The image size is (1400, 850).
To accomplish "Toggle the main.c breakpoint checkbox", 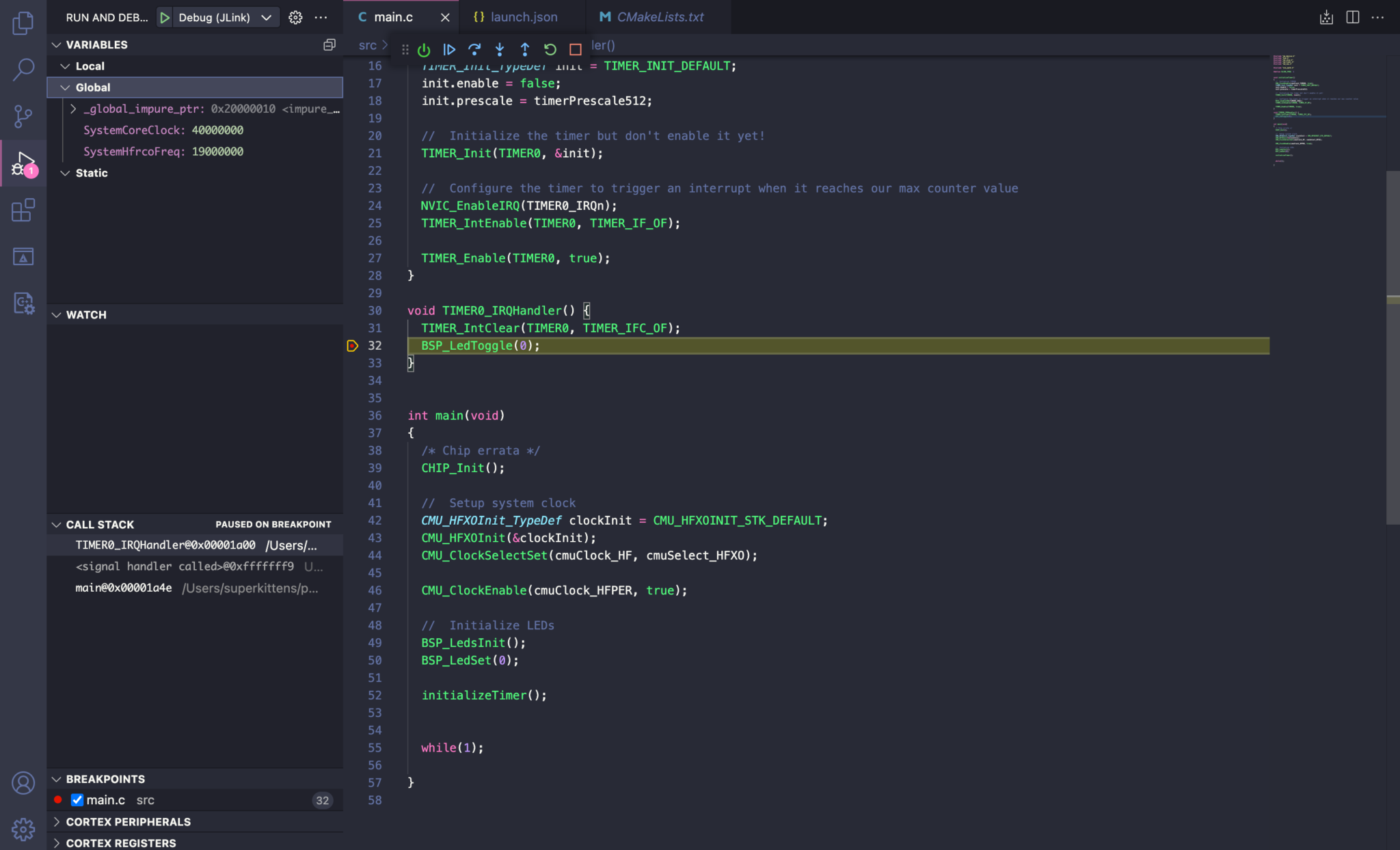I will (x=77, y=799).
